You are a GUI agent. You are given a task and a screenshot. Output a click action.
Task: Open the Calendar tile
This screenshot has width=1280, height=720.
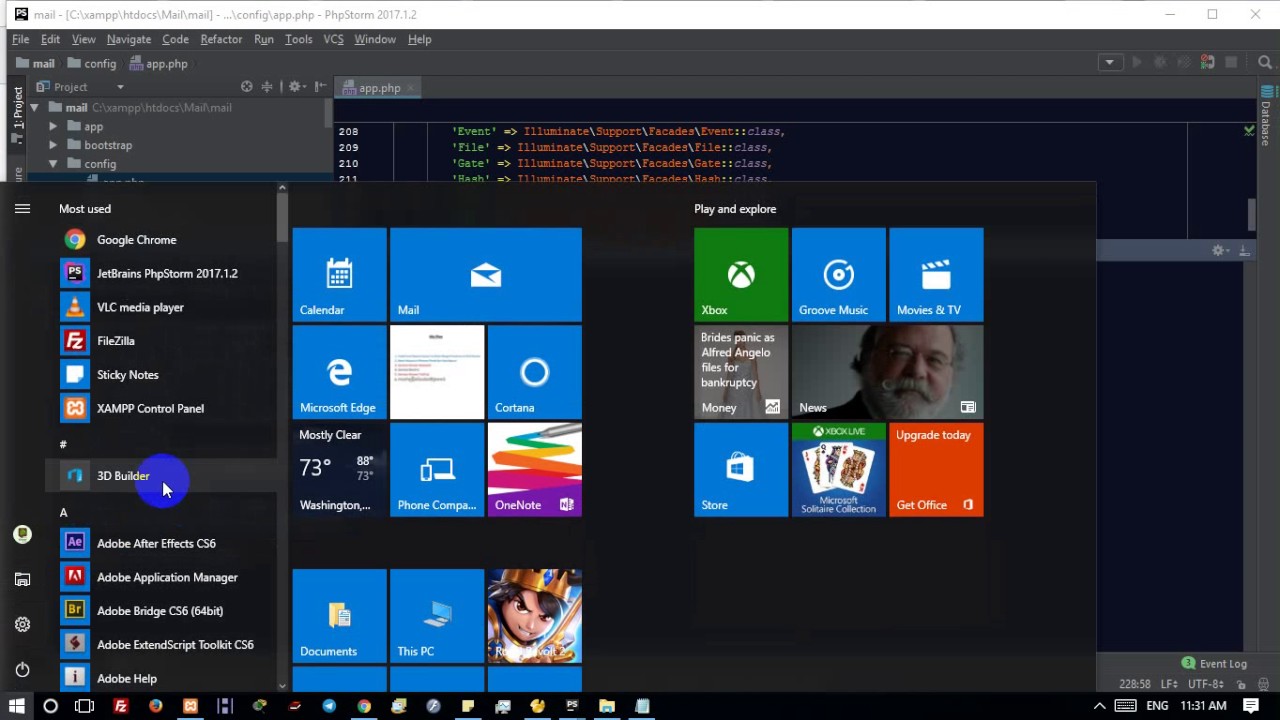click(339, 275)
